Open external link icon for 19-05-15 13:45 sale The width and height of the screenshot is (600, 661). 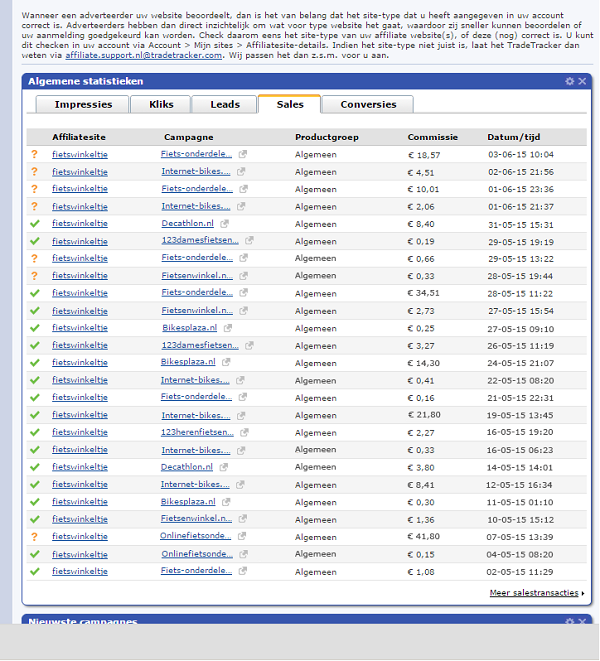[241, 416]
